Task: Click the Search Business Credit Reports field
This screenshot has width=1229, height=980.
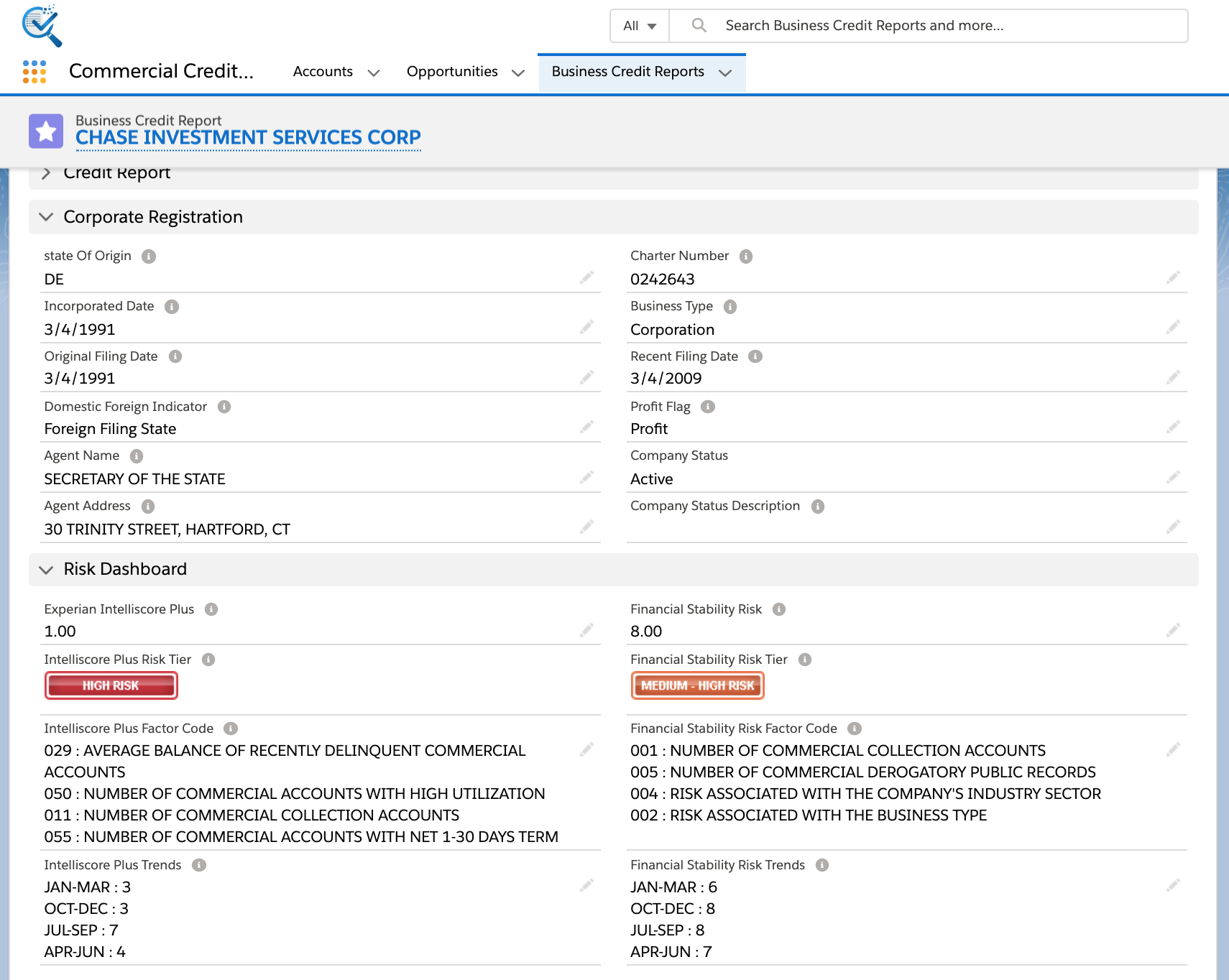Action: (934, 26)
